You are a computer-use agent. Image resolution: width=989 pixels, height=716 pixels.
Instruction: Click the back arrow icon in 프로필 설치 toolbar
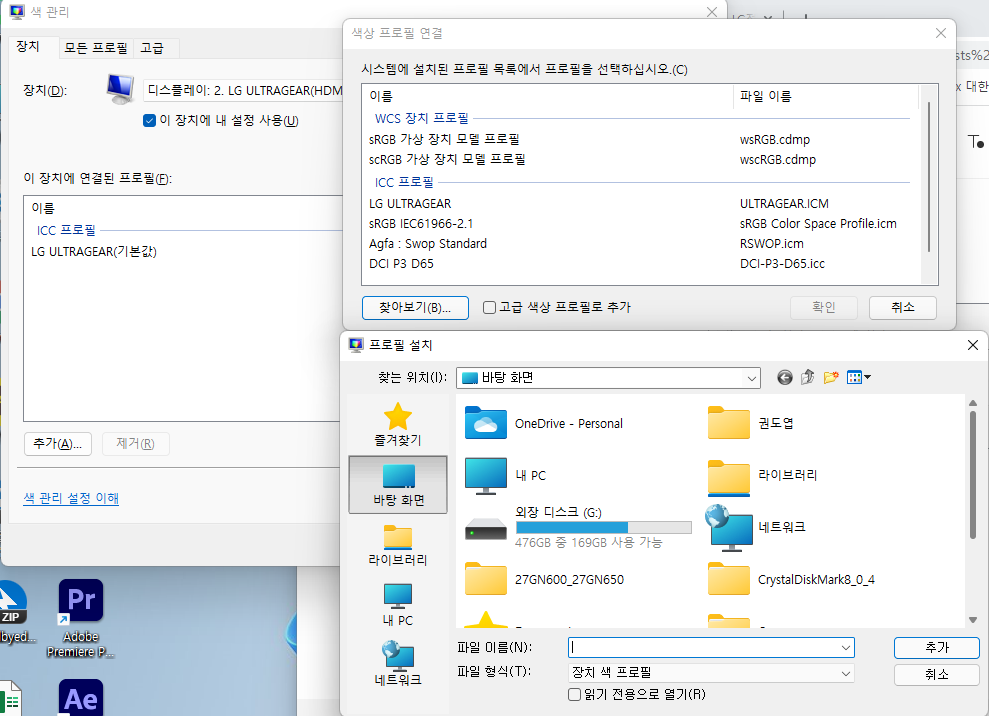tap(784, 377)
